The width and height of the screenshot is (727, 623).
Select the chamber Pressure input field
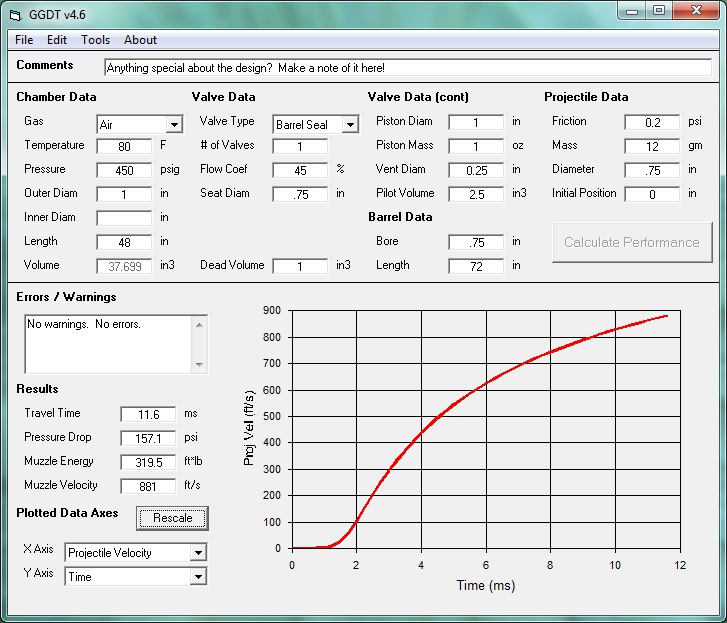click(x=124, y=170)
